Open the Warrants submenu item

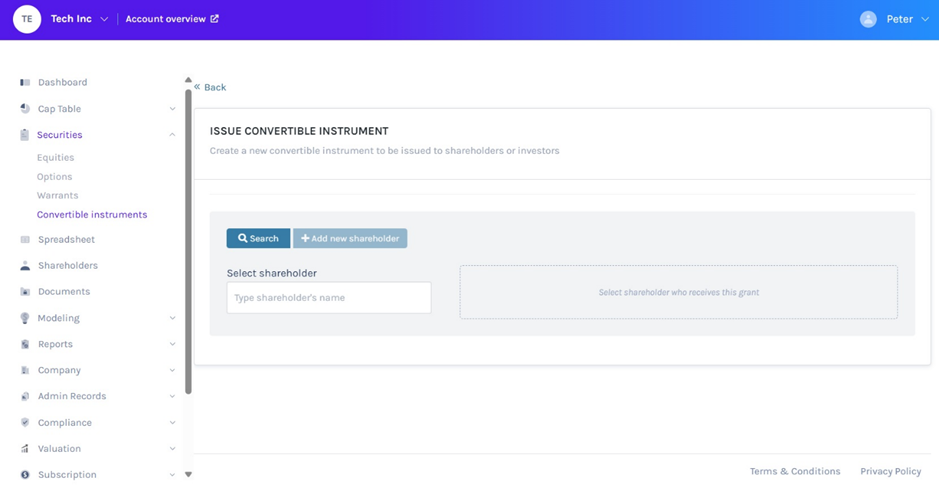57,196
